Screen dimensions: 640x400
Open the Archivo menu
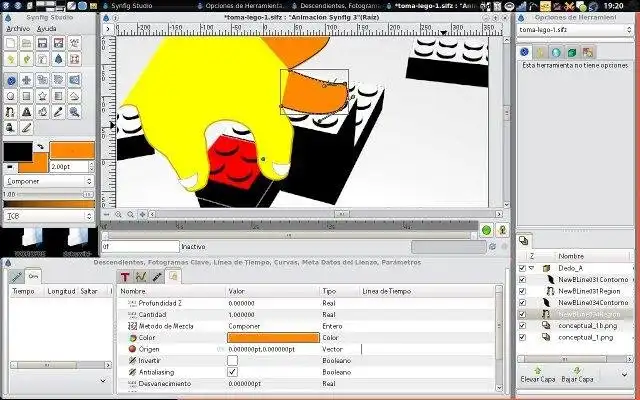point(18,29)
